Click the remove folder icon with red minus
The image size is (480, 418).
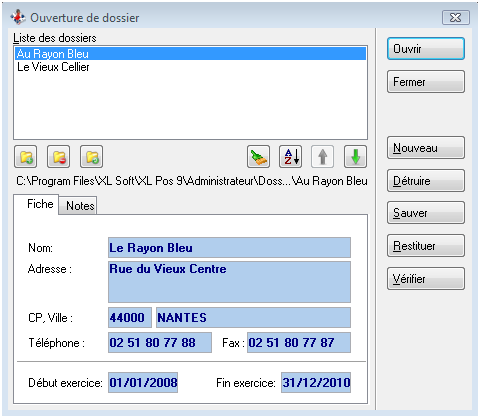[x=58, y=156]
